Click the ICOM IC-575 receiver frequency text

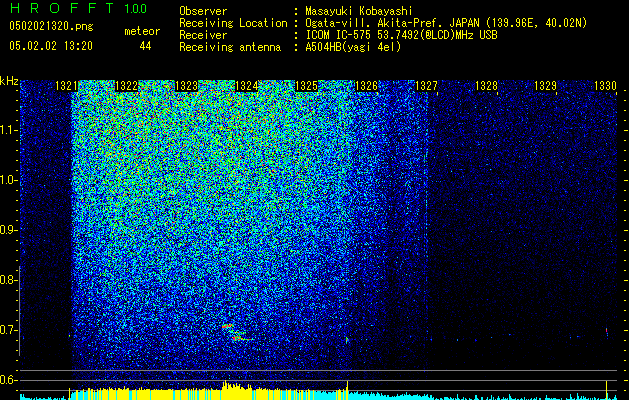click(401, 35)
